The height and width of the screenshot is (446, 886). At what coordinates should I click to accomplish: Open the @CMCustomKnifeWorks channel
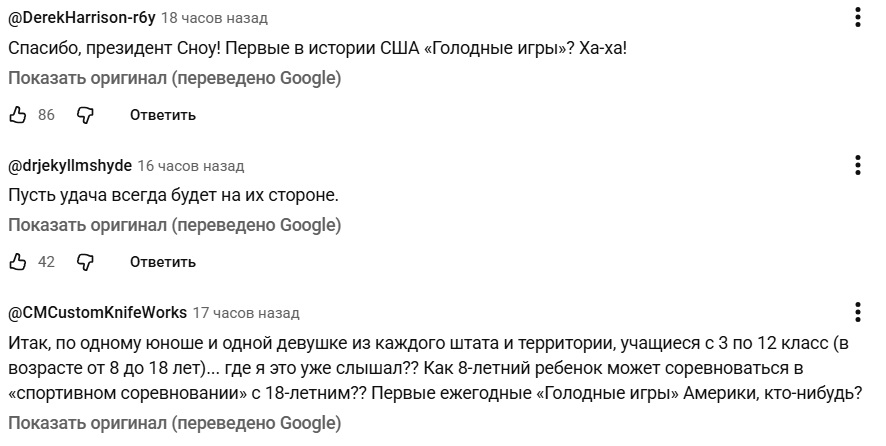click(97, 312)
